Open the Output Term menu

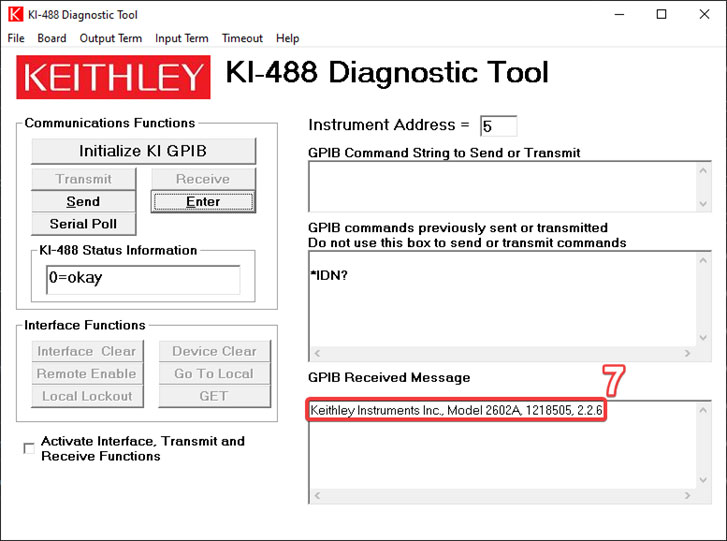pyautogui.click(x=111, y=38)
